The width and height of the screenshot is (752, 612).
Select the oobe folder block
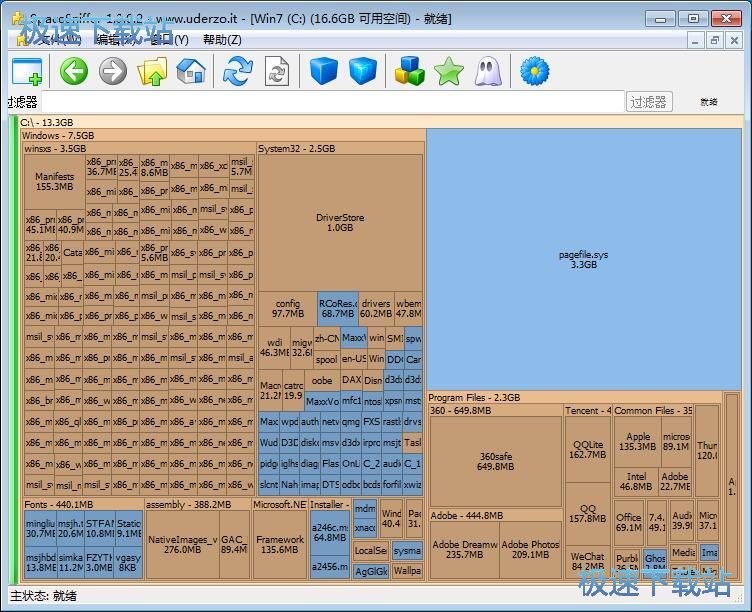[x=322, y=380]
